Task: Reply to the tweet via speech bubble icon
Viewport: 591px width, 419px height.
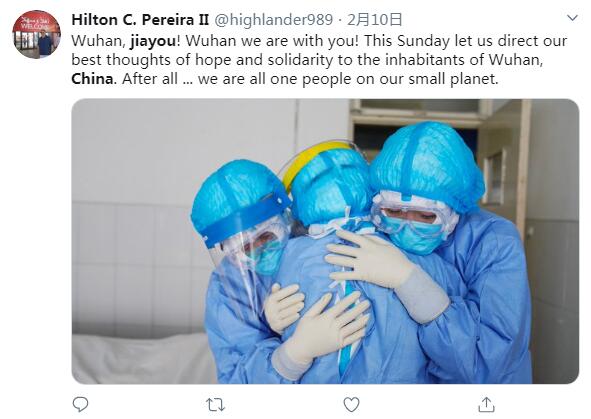Action: [80, 404]
